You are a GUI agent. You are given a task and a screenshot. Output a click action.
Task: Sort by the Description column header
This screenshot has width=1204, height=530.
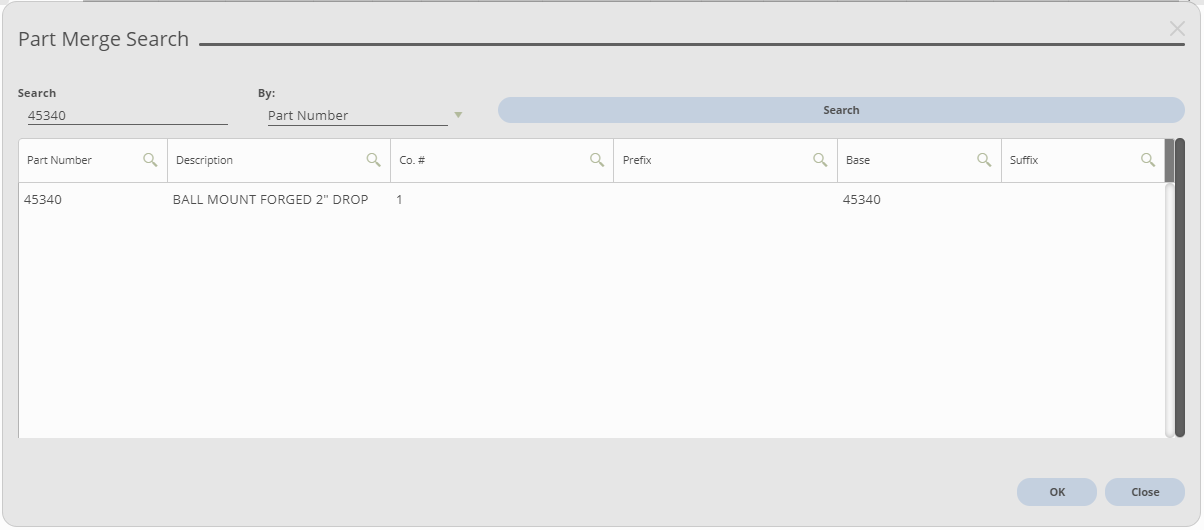click(279, 160)
